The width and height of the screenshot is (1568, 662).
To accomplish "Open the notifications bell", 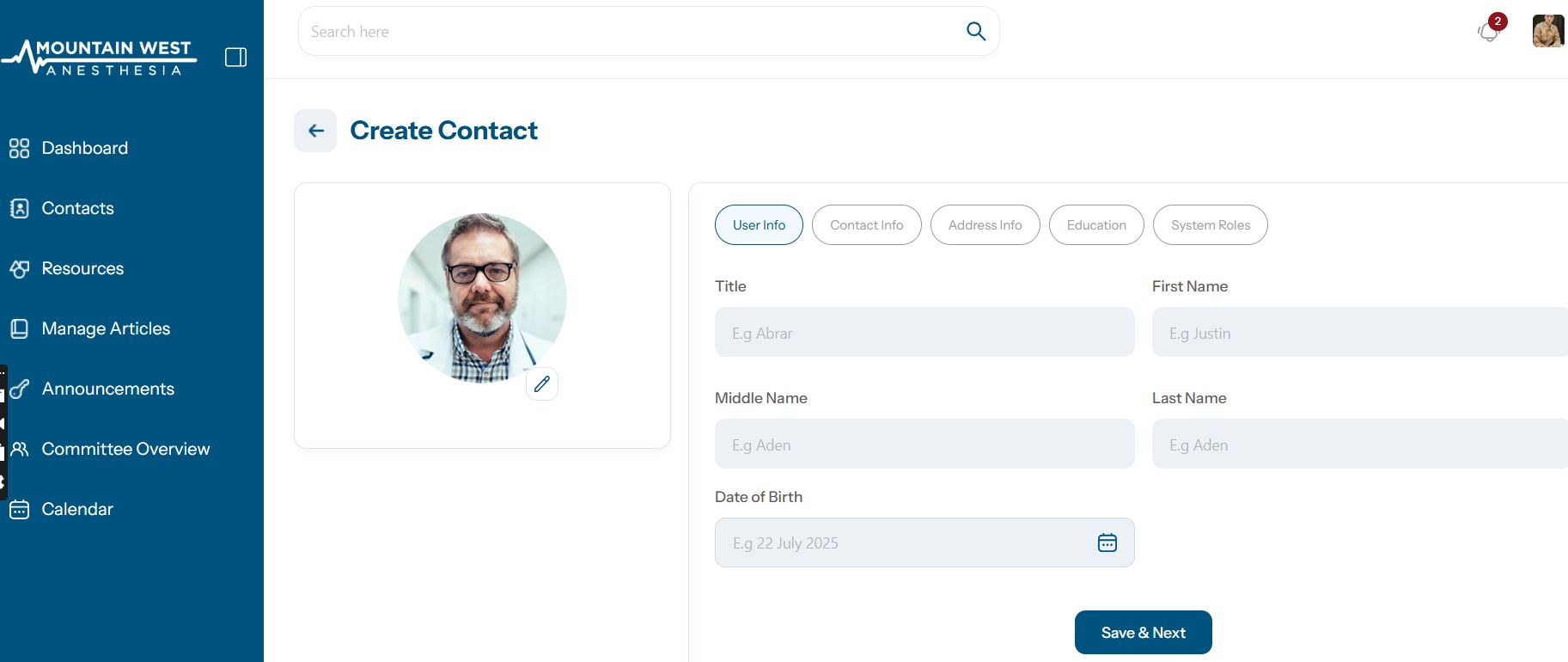I will 1488,32.
